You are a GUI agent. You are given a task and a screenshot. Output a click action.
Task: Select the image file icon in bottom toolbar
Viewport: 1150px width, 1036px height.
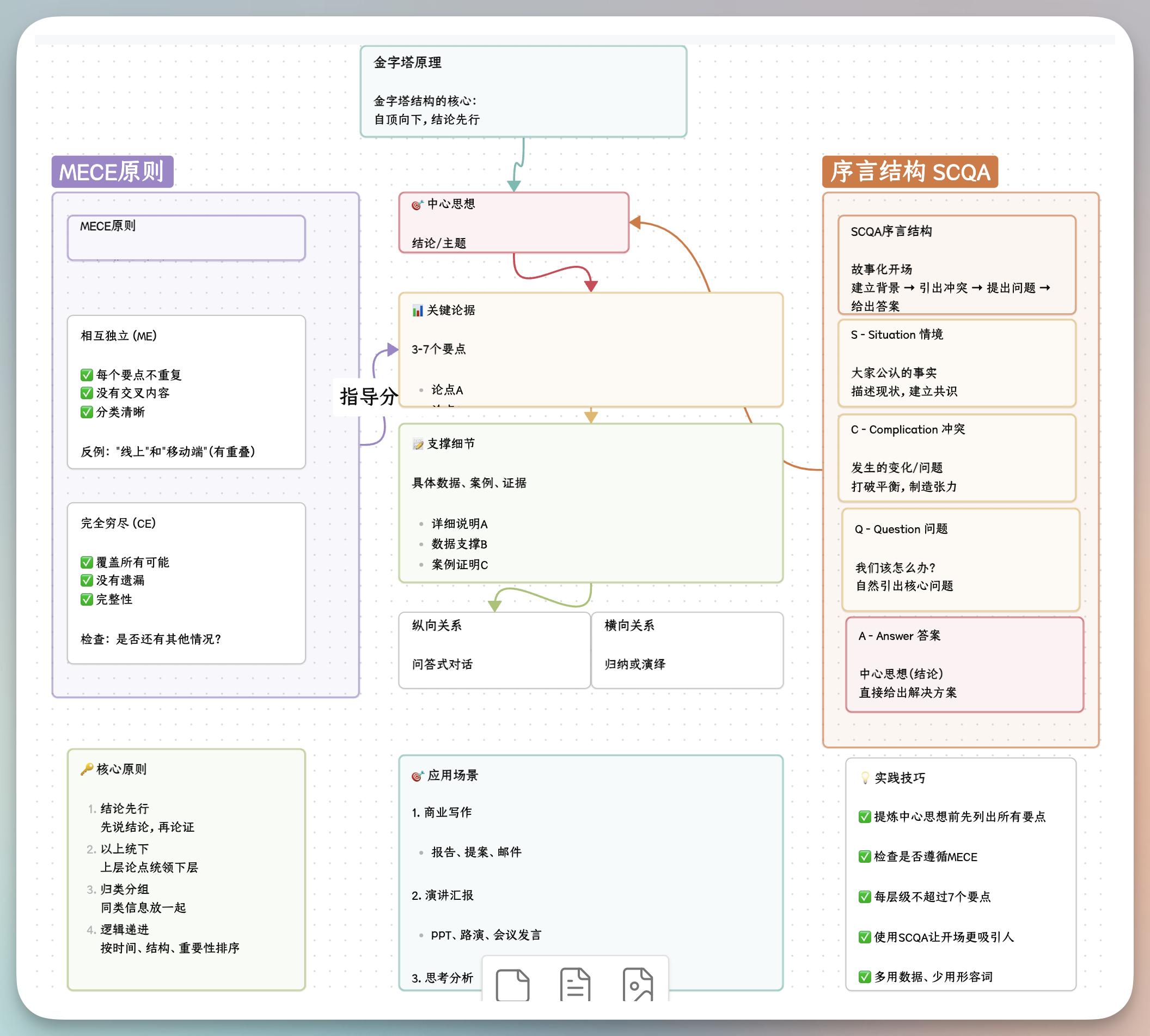coord(638,984)
